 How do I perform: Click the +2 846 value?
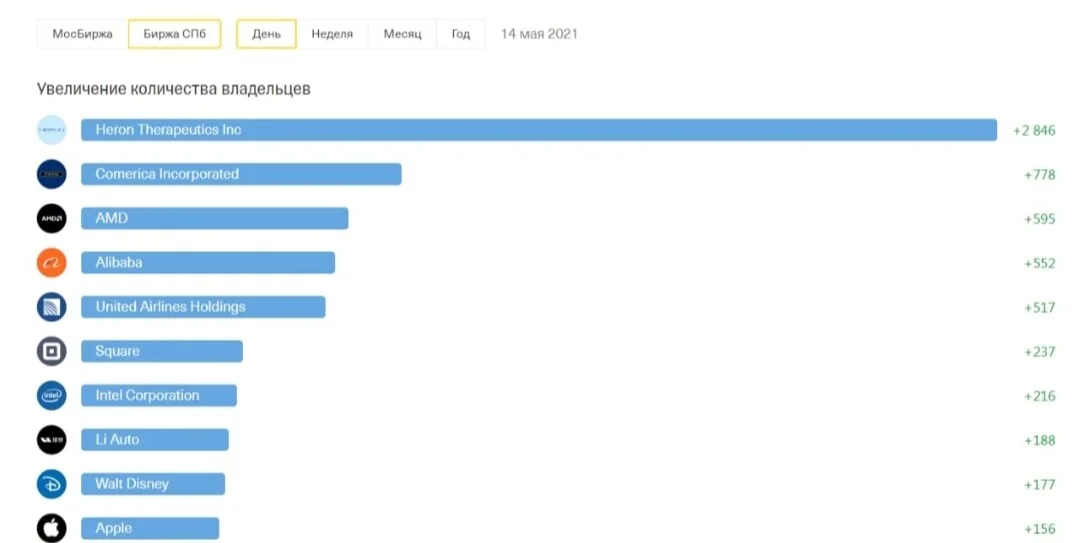(x=1034, y=130)
